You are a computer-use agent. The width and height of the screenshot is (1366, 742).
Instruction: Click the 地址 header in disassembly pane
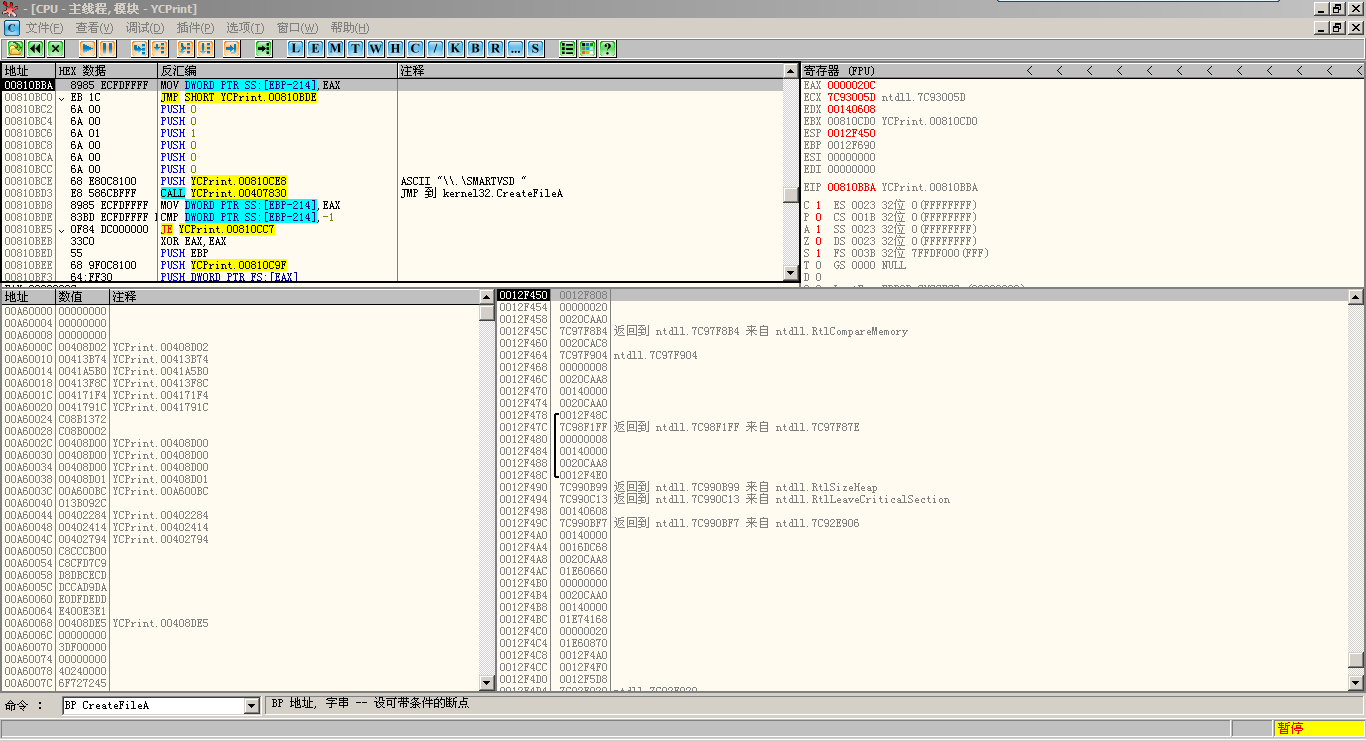[28, 71]
